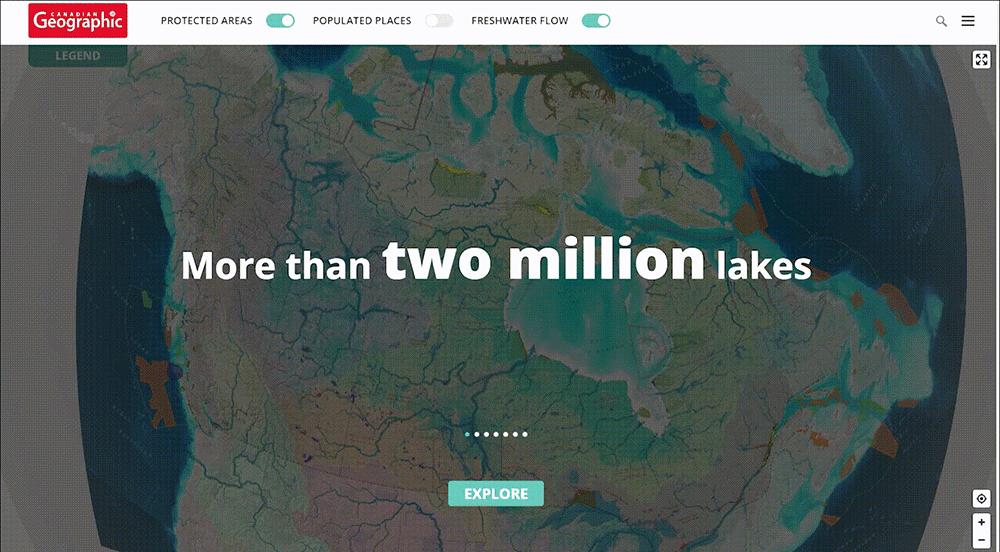The image size is (1000, 552).
Task: Enter fullscreen map view
Action: point(981,60)
